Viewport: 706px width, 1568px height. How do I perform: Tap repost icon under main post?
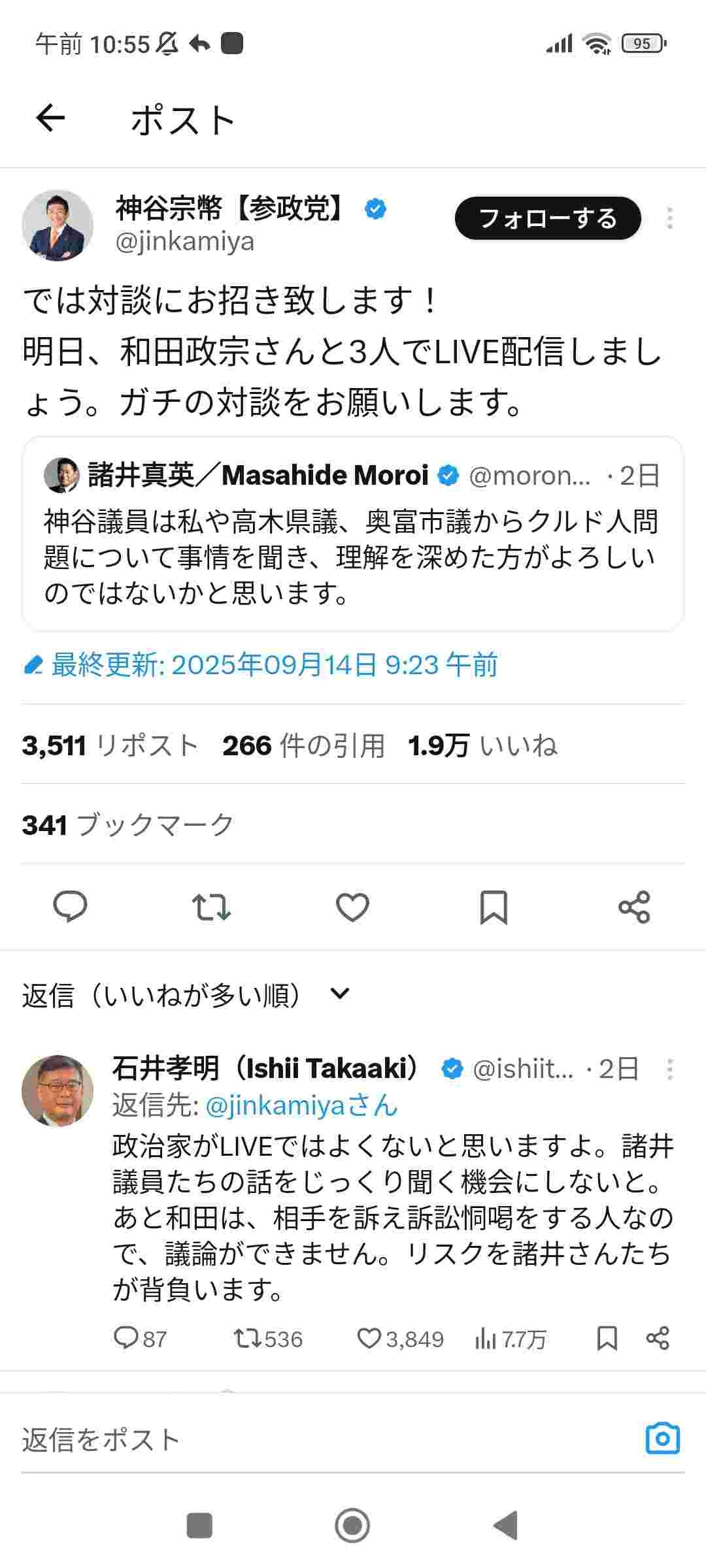coord(211,907)
